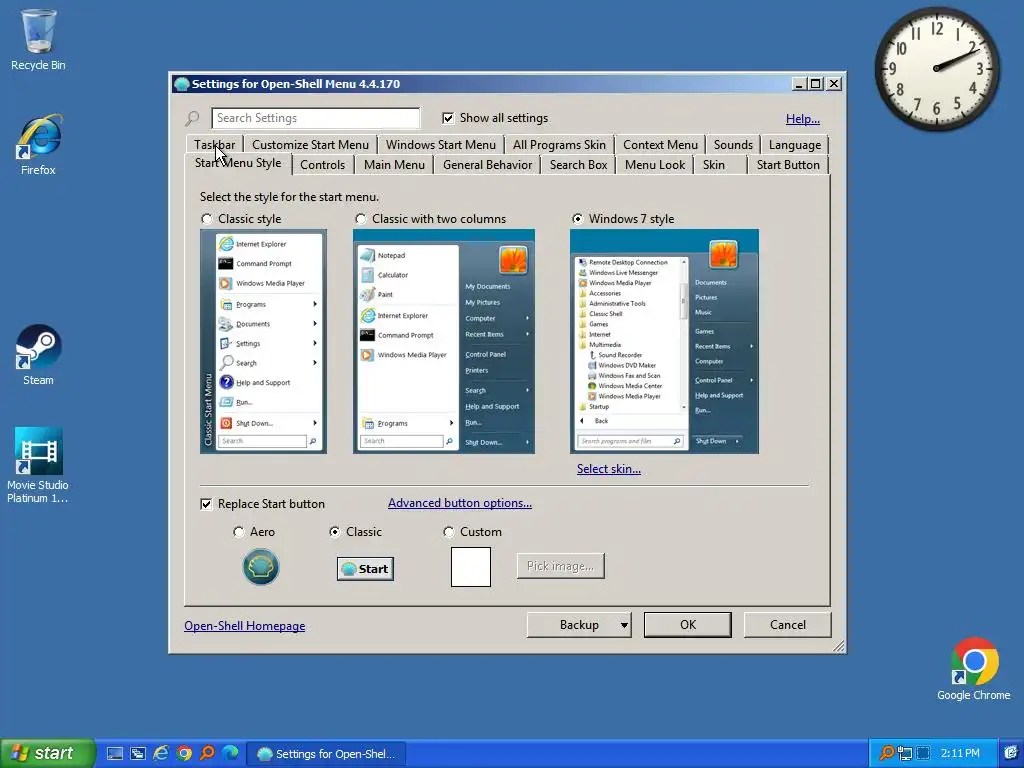Visit the Open-Shell Homepage link
Screen dimensions: 1024x768
pos(245,626)
